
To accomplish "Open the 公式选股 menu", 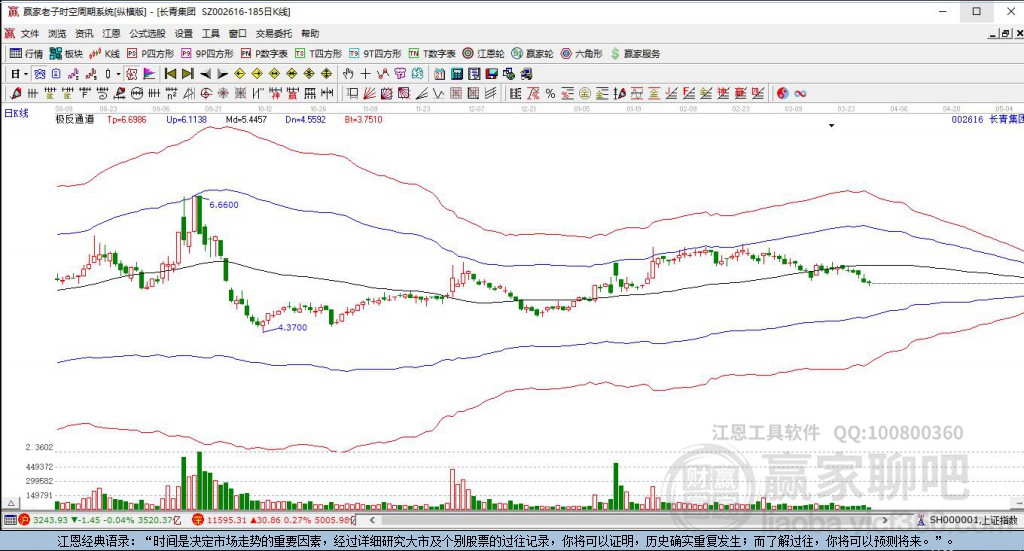I will pos(147,33).
